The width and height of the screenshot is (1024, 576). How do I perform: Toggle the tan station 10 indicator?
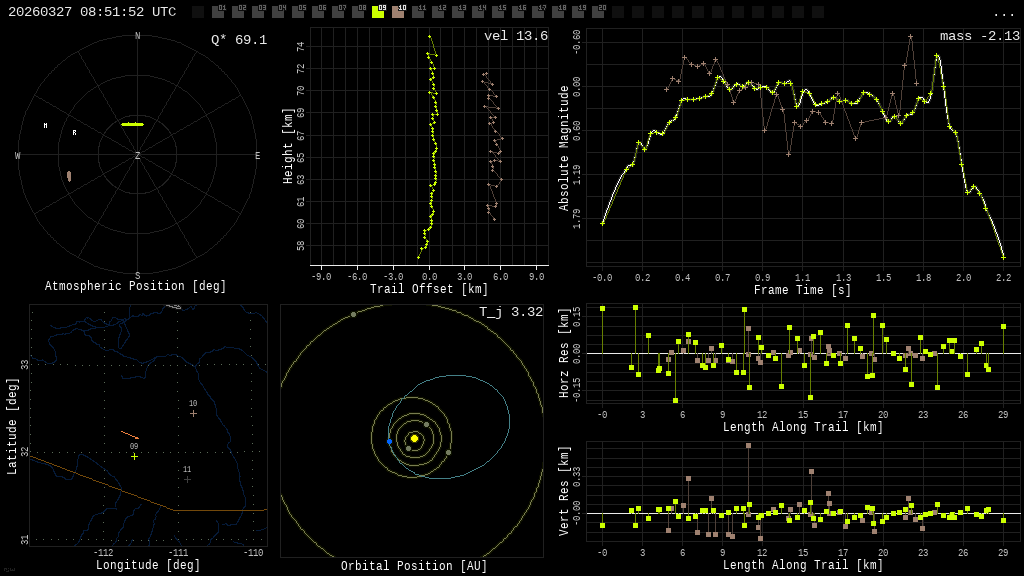(398, 12)
